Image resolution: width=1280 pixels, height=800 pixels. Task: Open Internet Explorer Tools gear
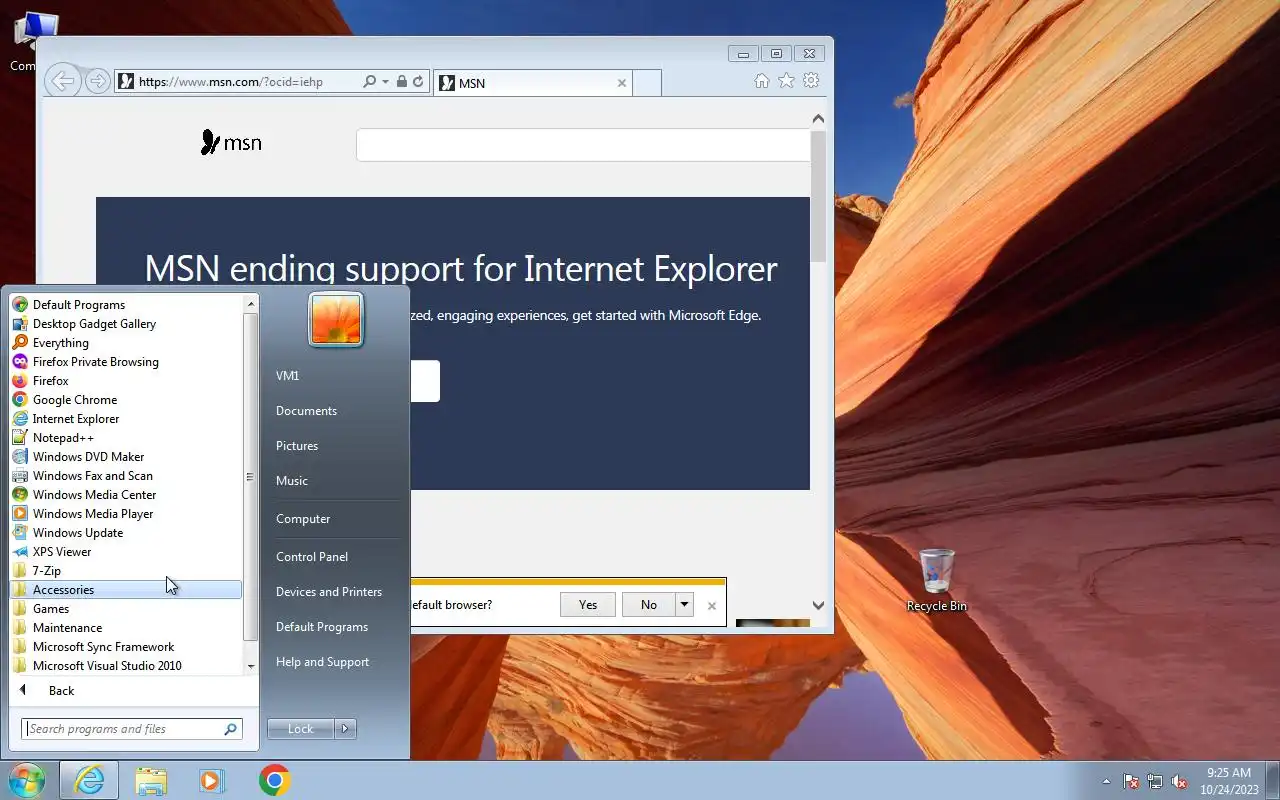[812, 81]
